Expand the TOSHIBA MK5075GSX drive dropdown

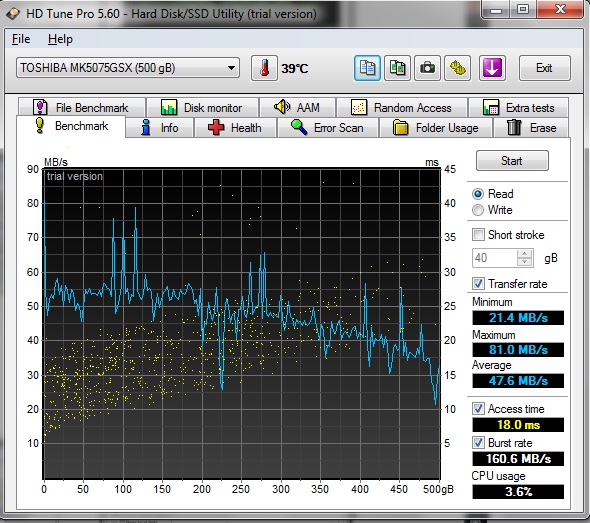pos(128,68)
